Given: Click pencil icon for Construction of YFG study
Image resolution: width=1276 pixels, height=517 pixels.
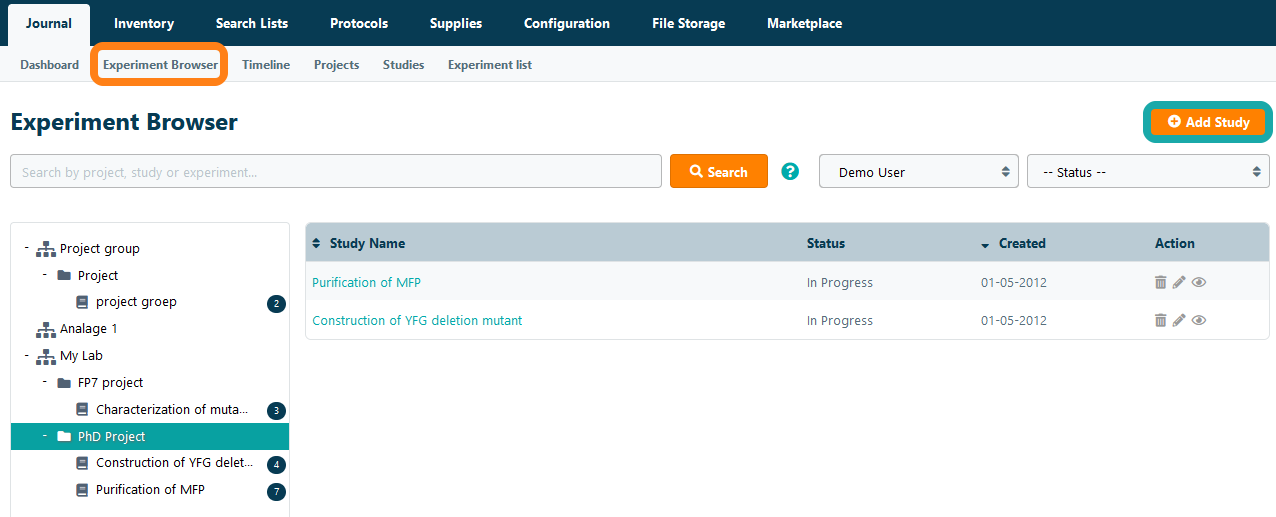Looking at the screenshot, I should pos(1179,321).
